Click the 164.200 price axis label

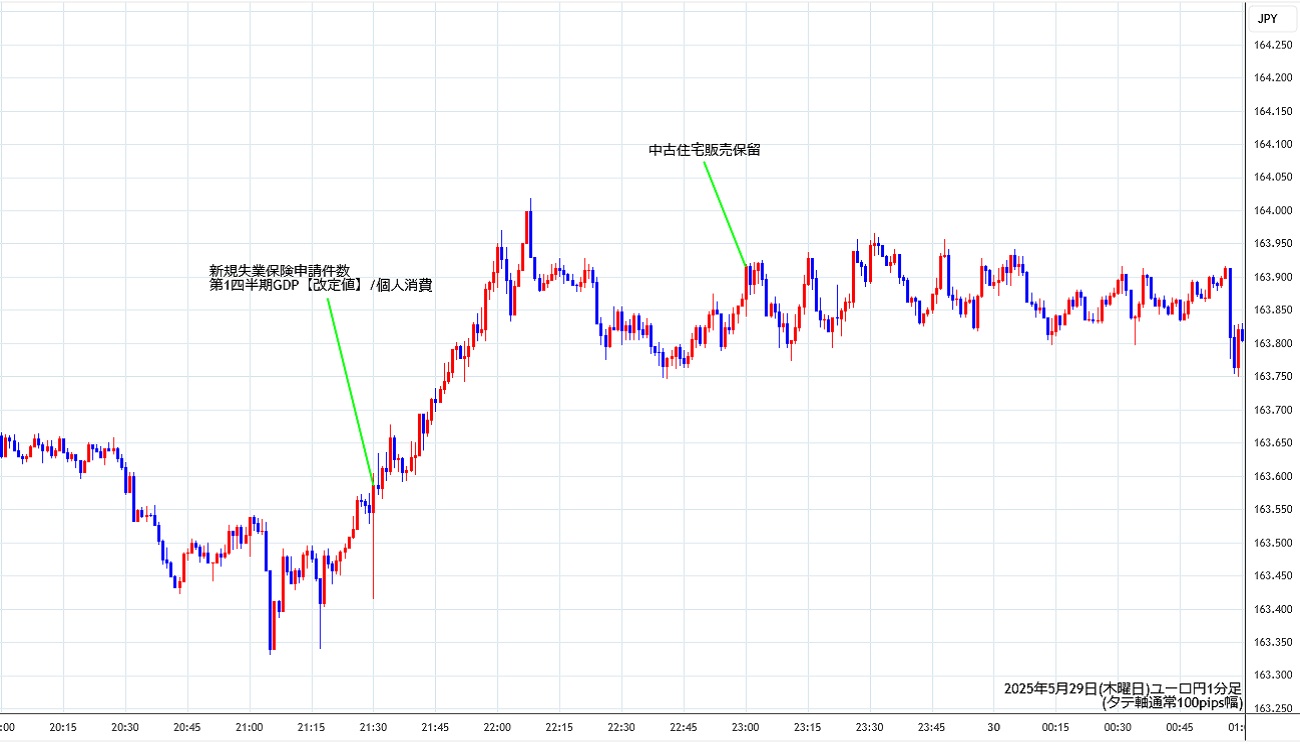pyautogui.click(x=1272, y=77)
